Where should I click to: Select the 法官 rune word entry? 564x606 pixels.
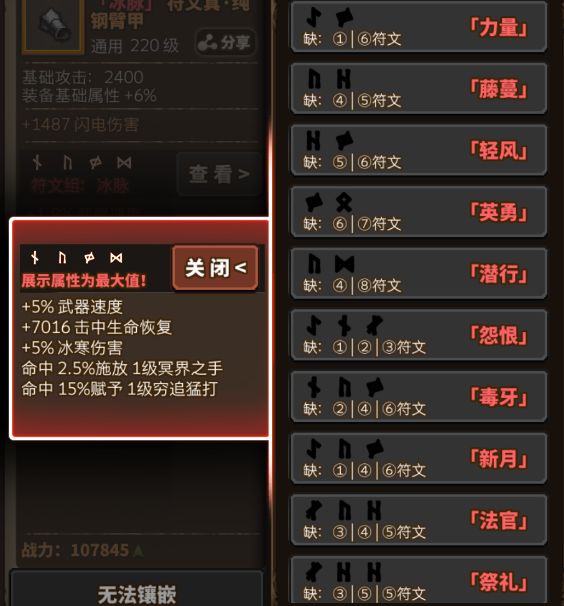(419, 520)
